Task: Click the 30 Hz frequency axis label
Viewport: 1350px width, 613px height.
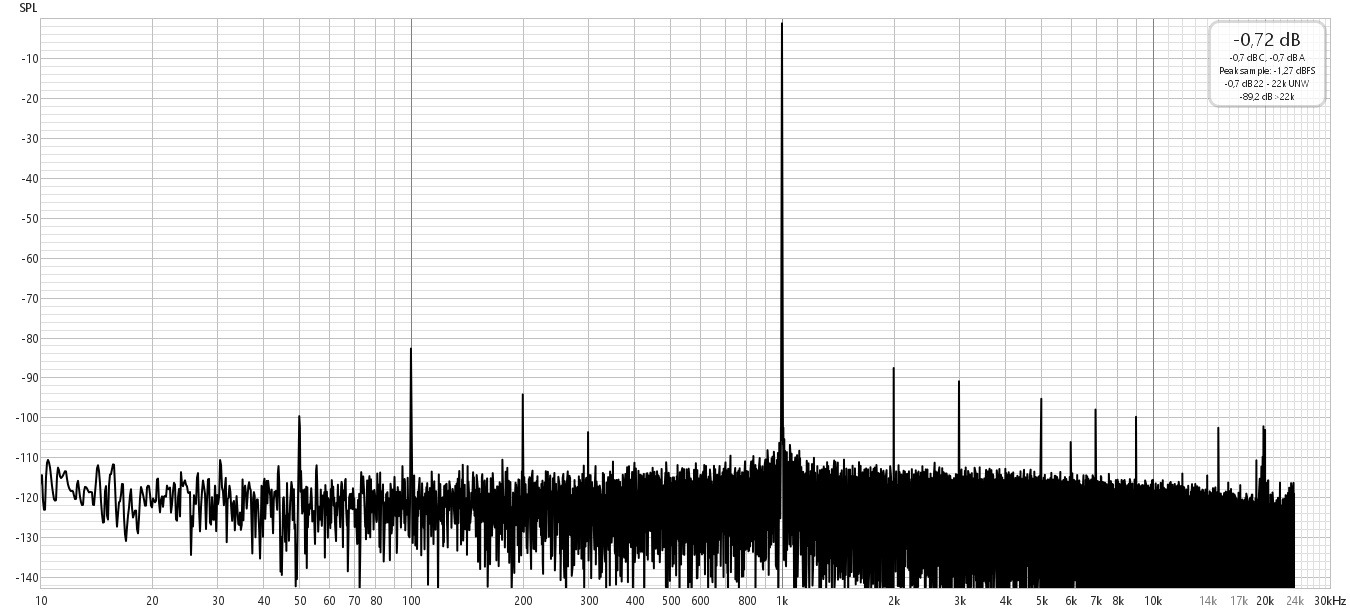Action: [x=218, y=601]
